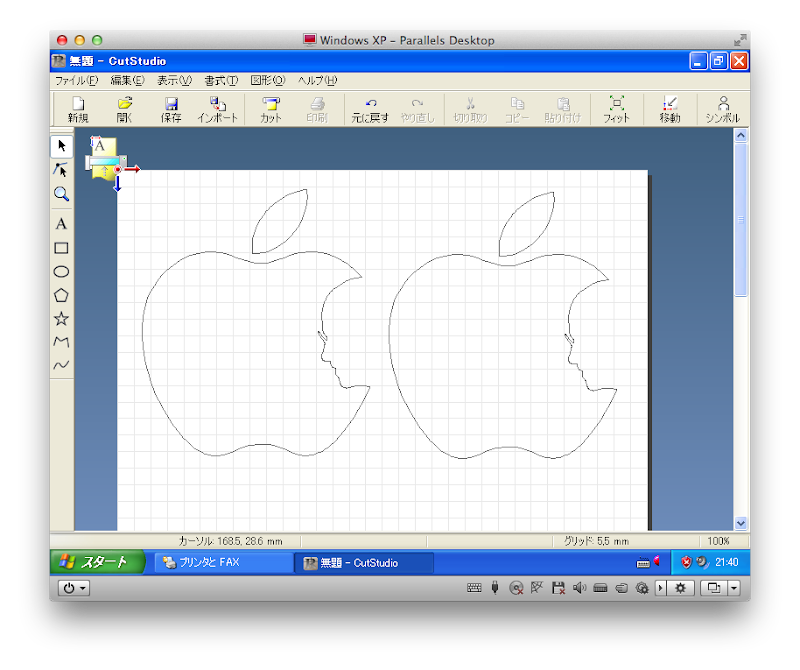
Task: Click the 切り取り cut toolbar button
Action: click(470, 109)
